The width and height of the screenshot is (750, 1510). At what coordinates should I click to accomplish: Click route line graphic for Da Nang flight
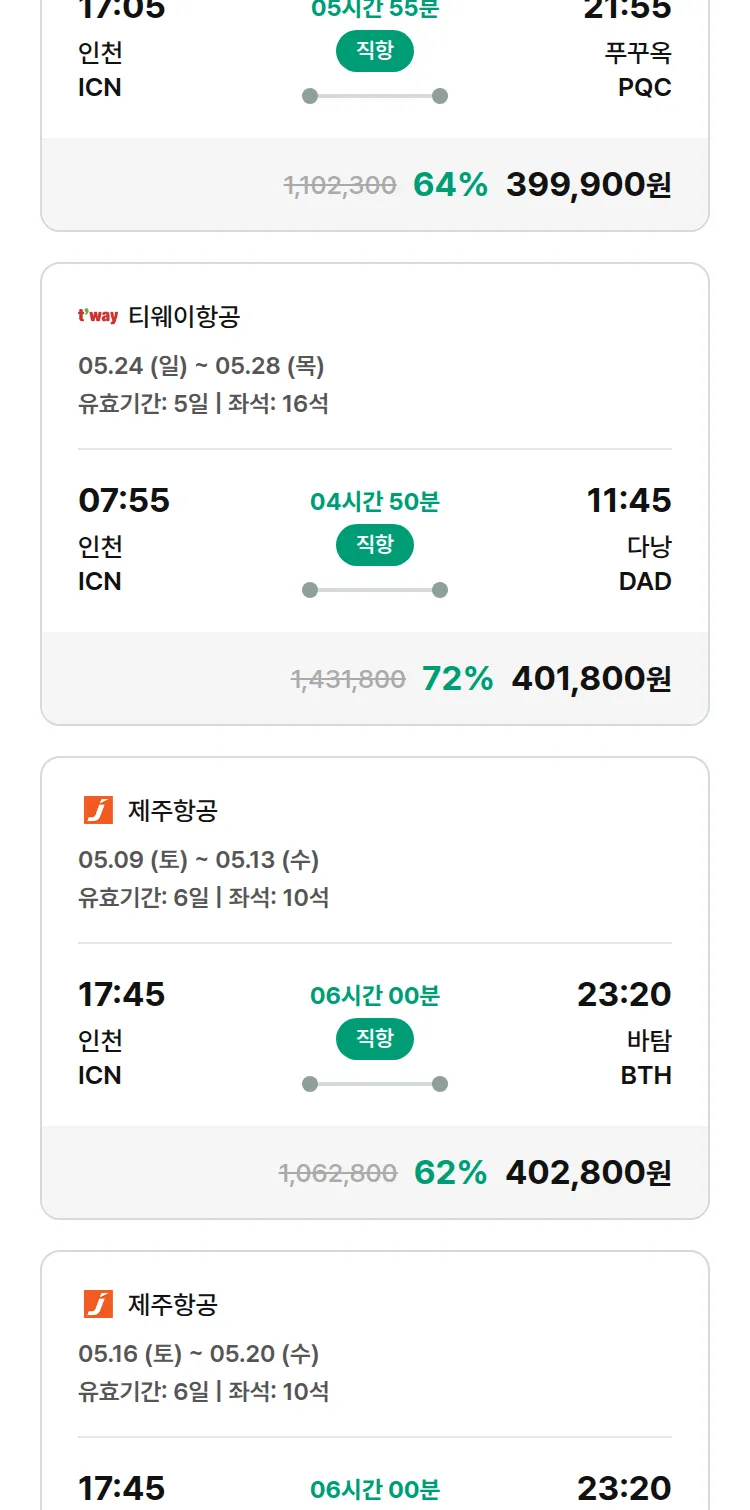coord(375,590)
